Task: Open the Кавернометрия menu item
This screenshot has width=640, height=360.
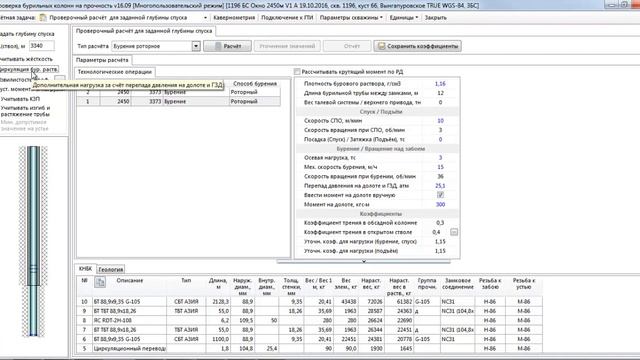Action: coord(234,18)
